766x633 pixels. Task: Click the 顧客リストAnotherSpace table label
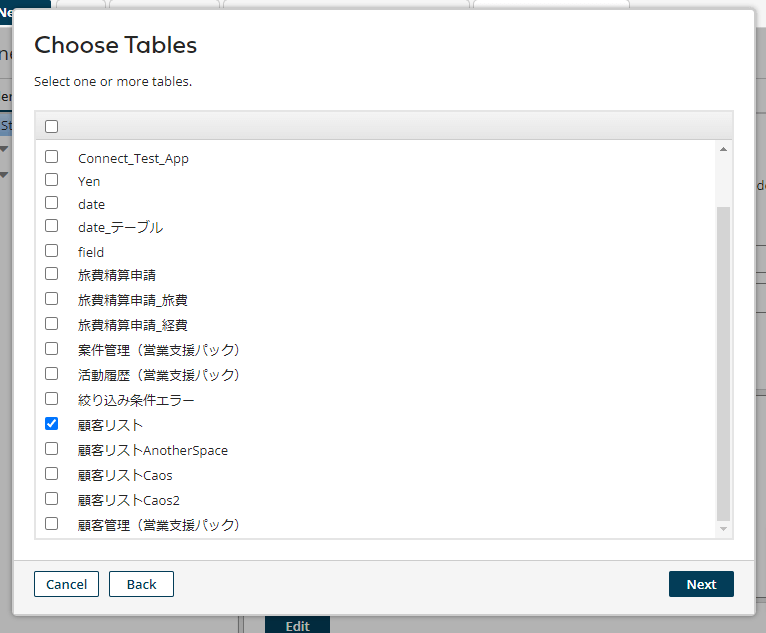pos(153,450)
